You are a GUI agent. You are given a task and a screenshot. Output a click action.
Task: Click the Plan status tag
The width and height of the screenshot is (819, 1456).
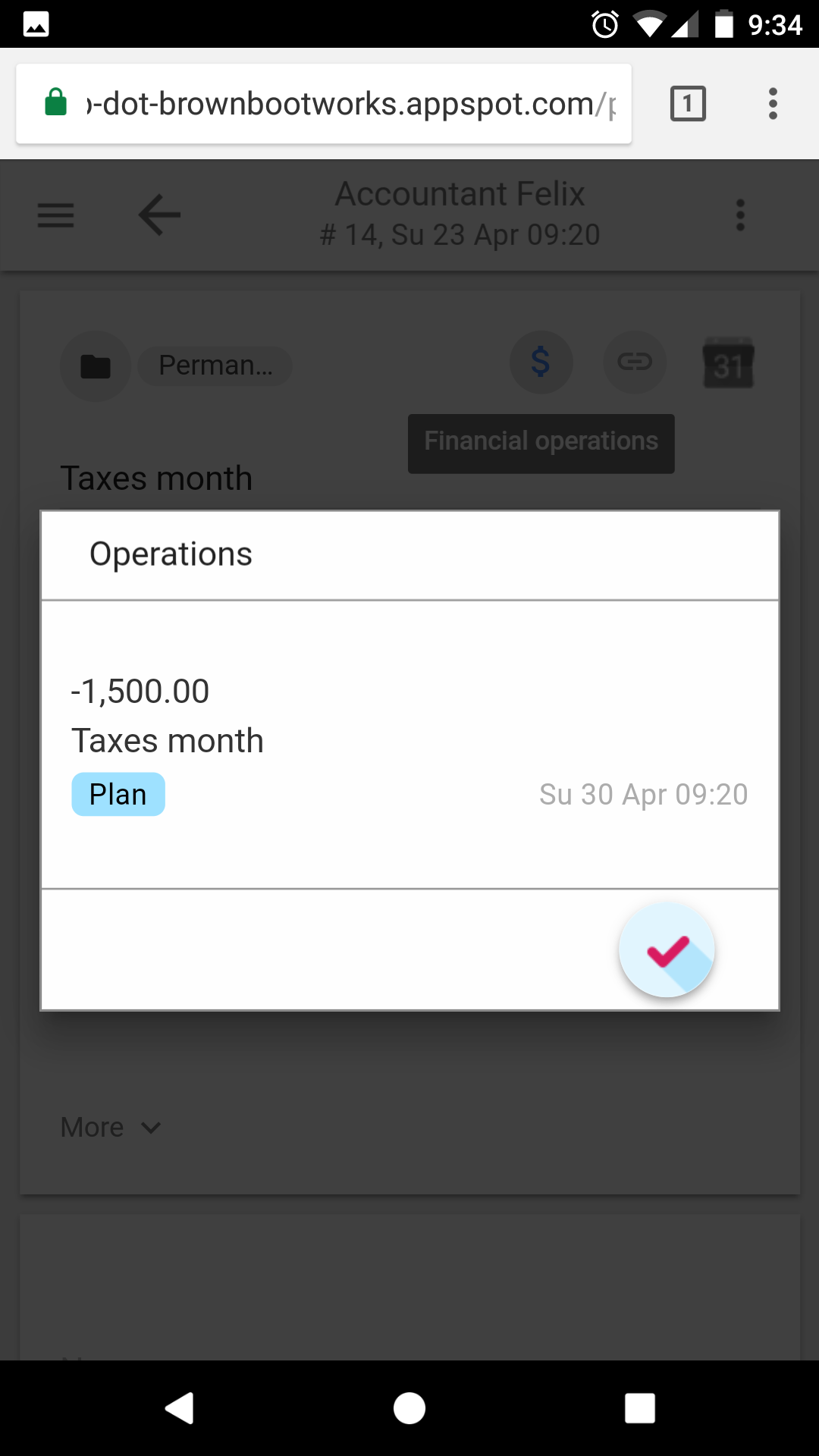(118, 794)
